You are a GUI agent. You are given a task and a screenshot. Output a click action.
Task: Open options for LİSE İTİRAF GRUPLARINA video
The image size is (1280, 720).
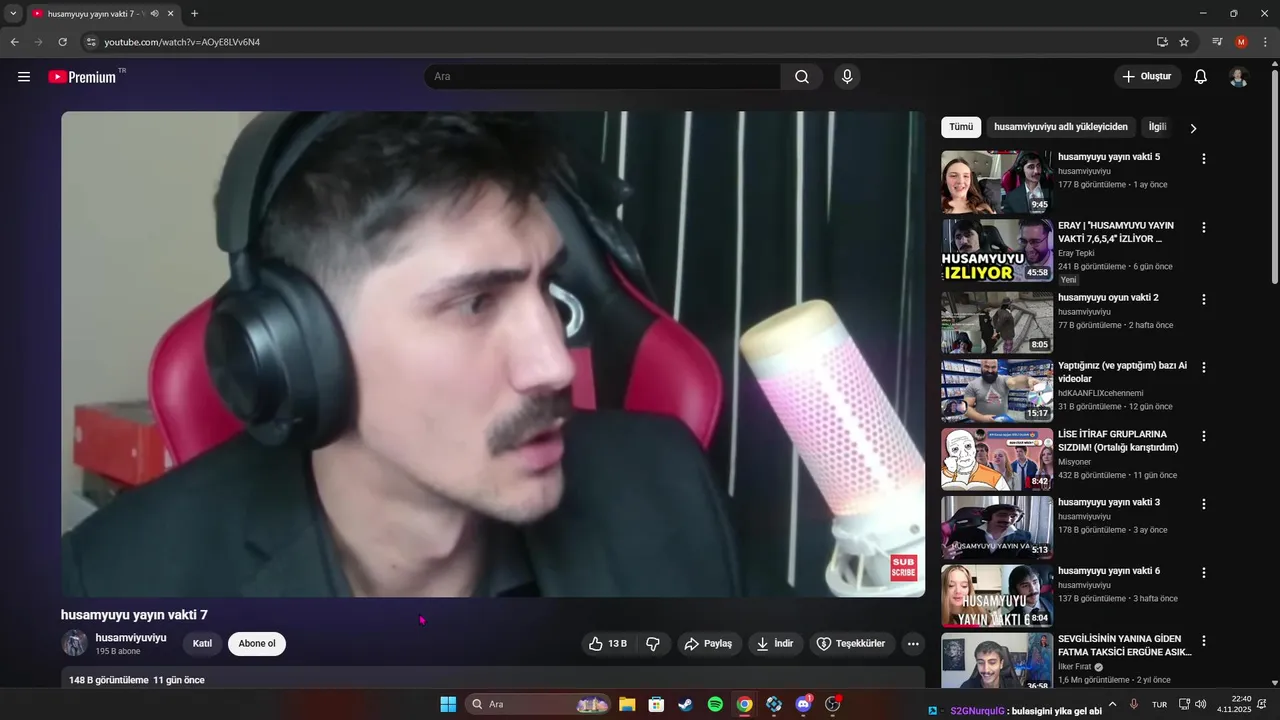(1204, 436)
